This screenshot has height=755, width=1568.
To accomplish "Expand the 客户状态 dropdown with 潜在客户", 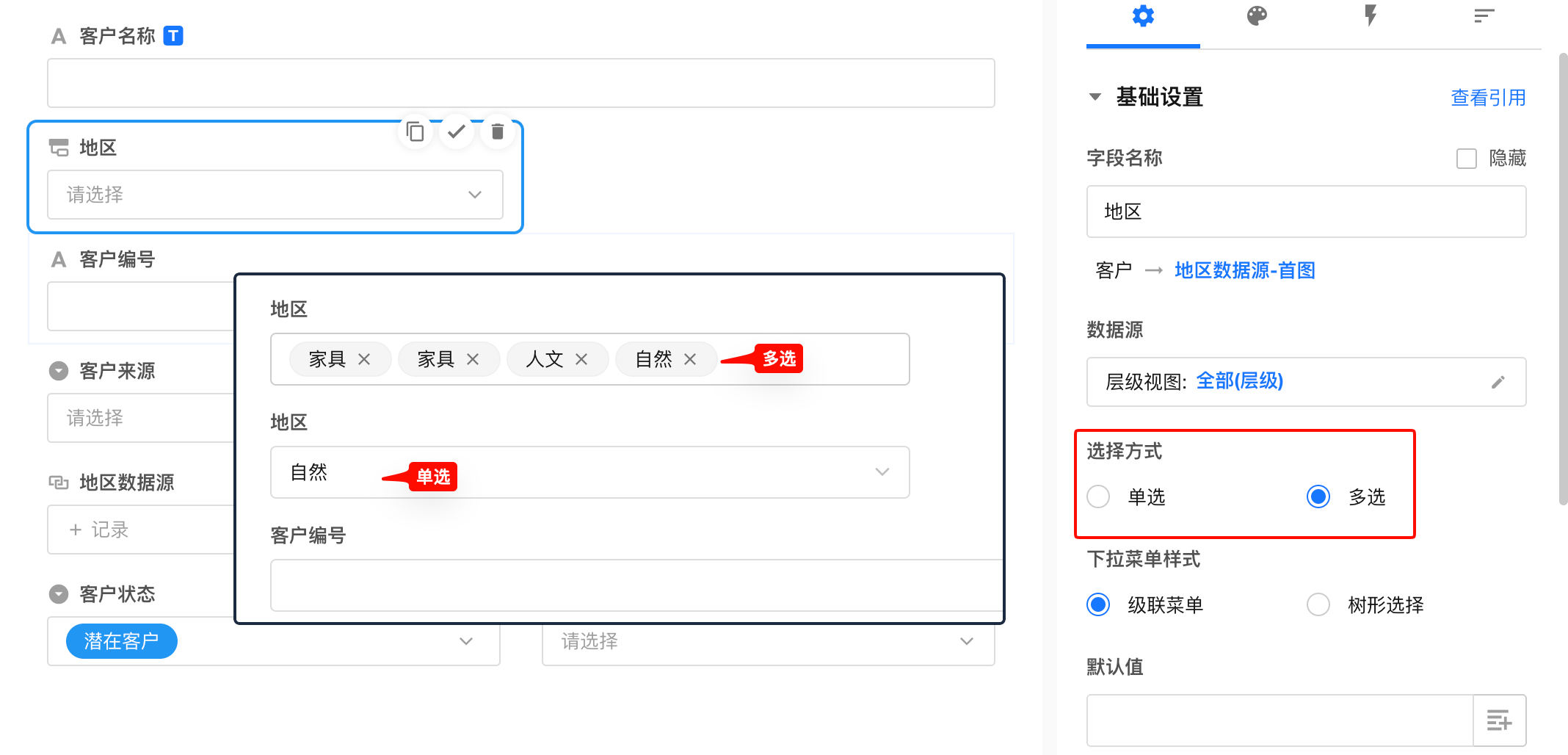I will (465, 641).
